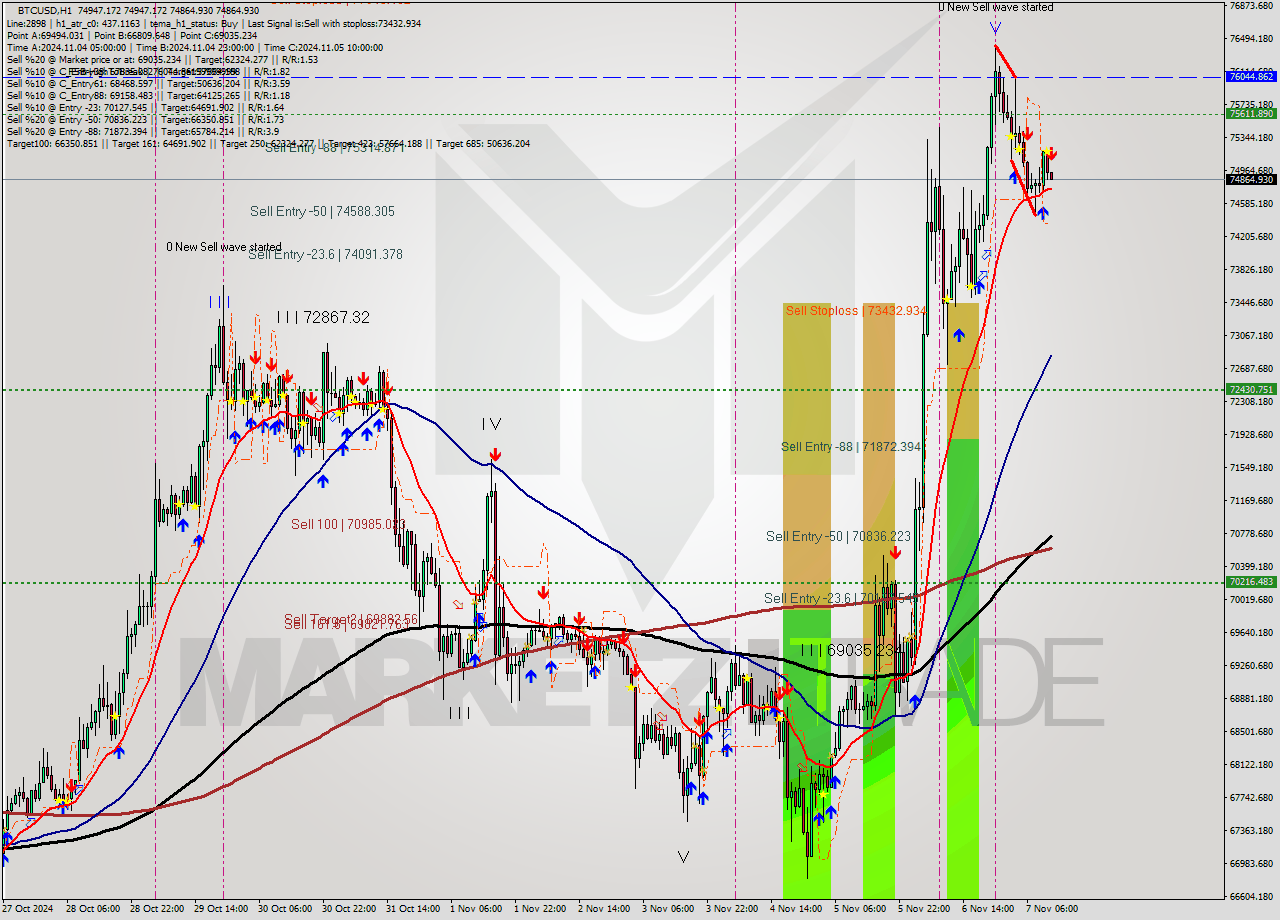
Task: Click the 67363.180 price axis value
Action: tap(1251, 830)
